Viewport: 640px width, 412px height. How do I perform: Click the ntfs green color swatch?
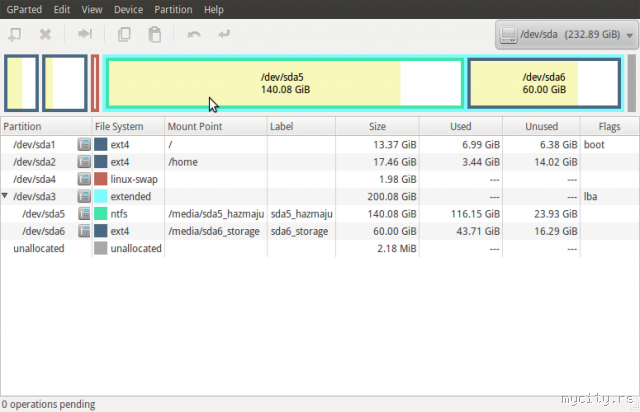click(100, 214)
